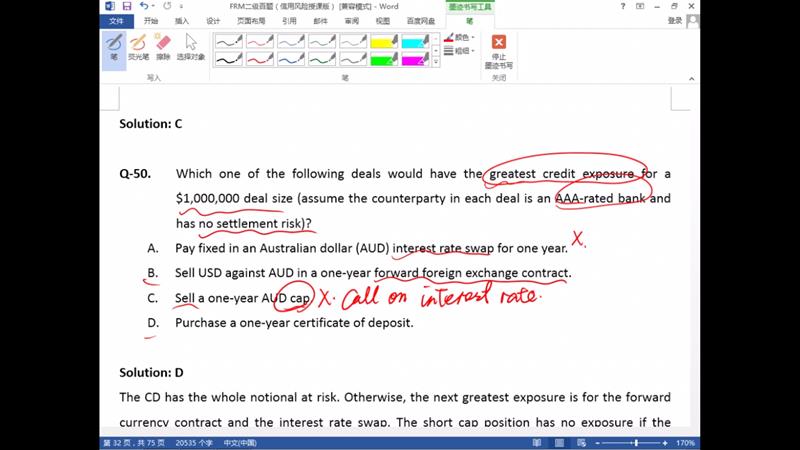Switch to Print Layout view icon
The height and width of the screenshot is (450, 800).
559,443
